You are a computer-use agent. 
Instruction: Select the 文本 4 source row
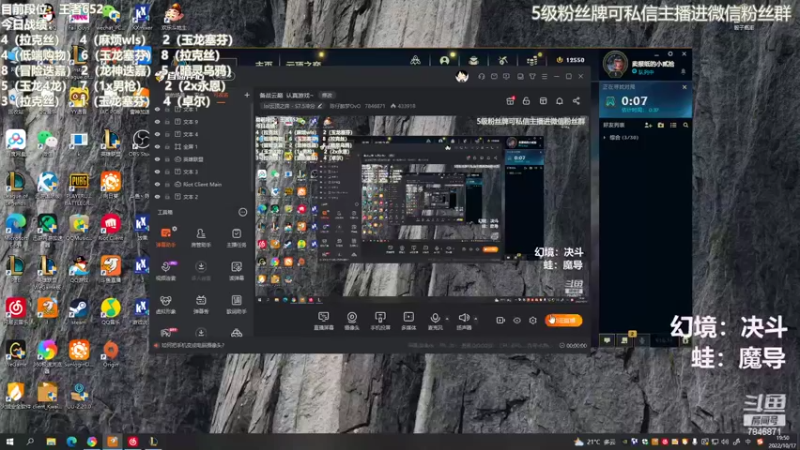(x=202, y=134)
